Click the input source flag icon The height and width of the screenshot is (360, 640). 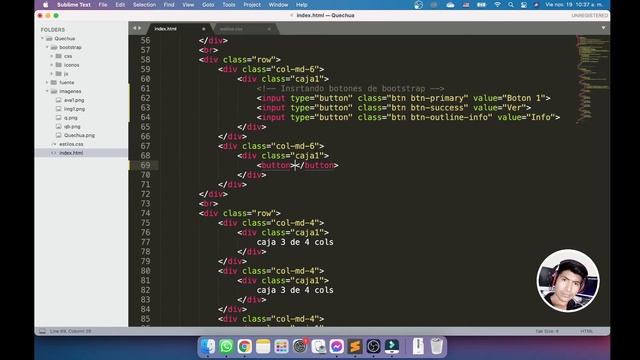tap(466, 5)
